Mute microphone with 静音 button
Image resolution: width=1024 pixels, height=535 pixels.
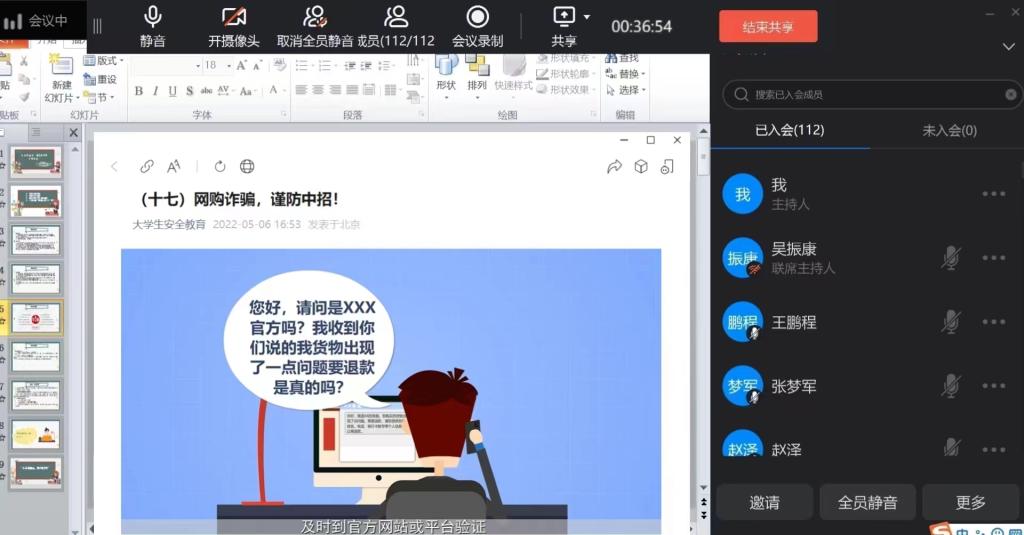click(153, 26)
